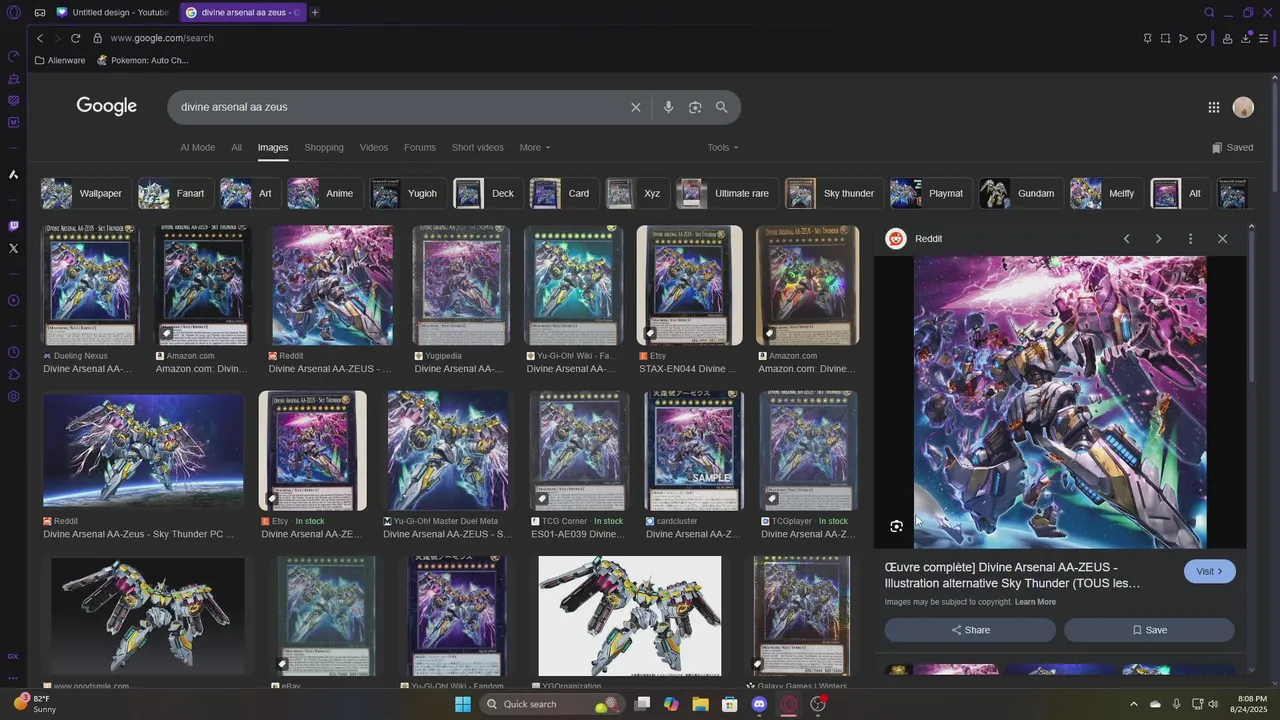Take a snapshot with the capture icon

[1165, 38]
